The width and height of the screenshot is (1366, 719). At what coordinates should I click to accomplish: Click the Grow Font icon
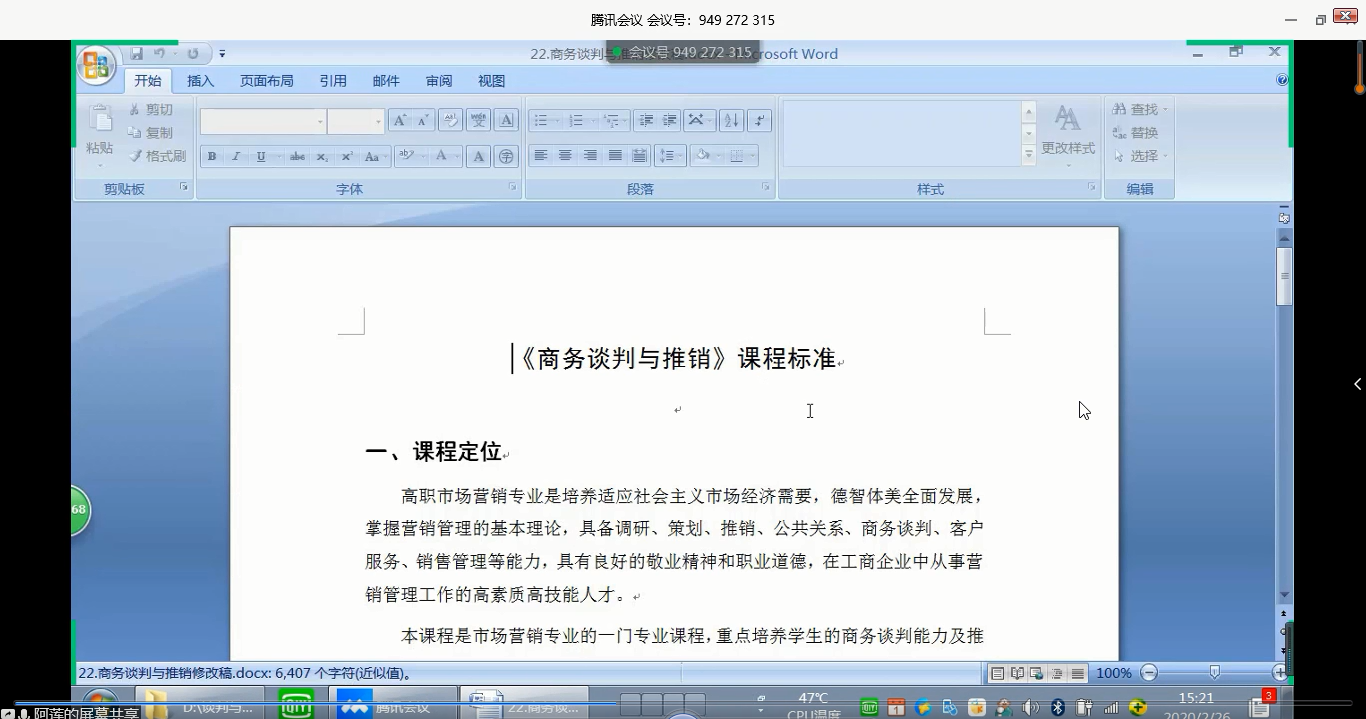[x=399, y=120]
